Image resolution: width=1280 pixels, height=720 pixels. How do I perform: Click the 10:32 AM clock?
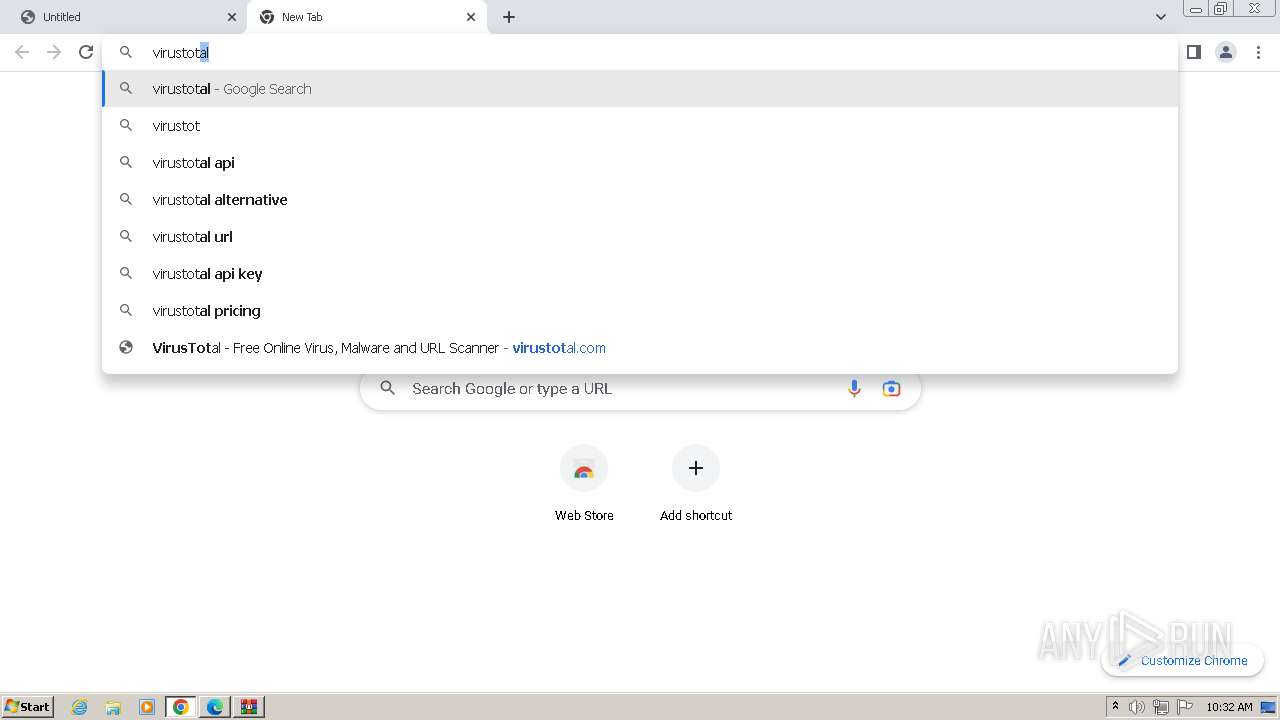1229,707
